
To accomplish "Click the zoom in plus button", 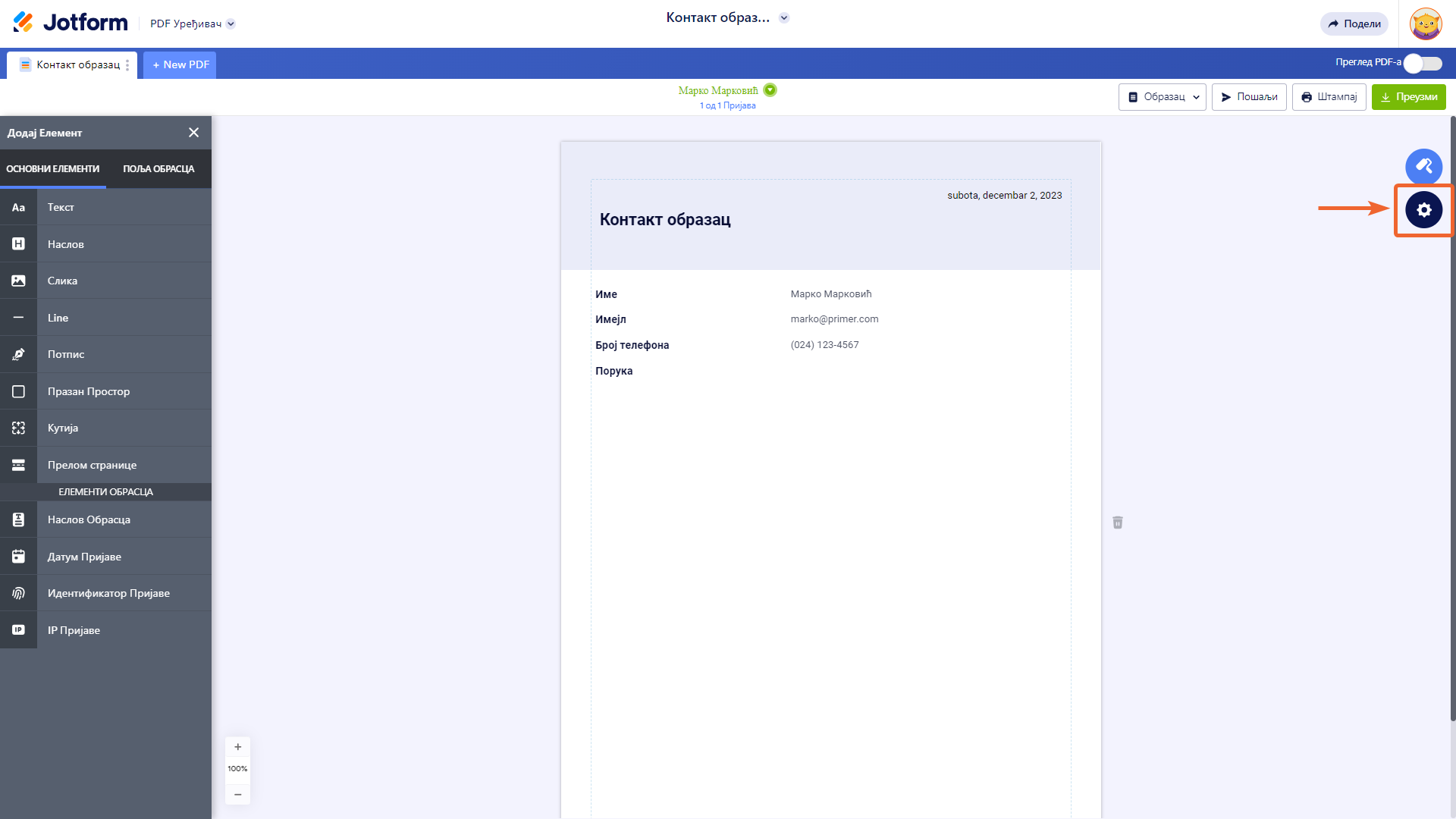I will (x=237, y=747).
